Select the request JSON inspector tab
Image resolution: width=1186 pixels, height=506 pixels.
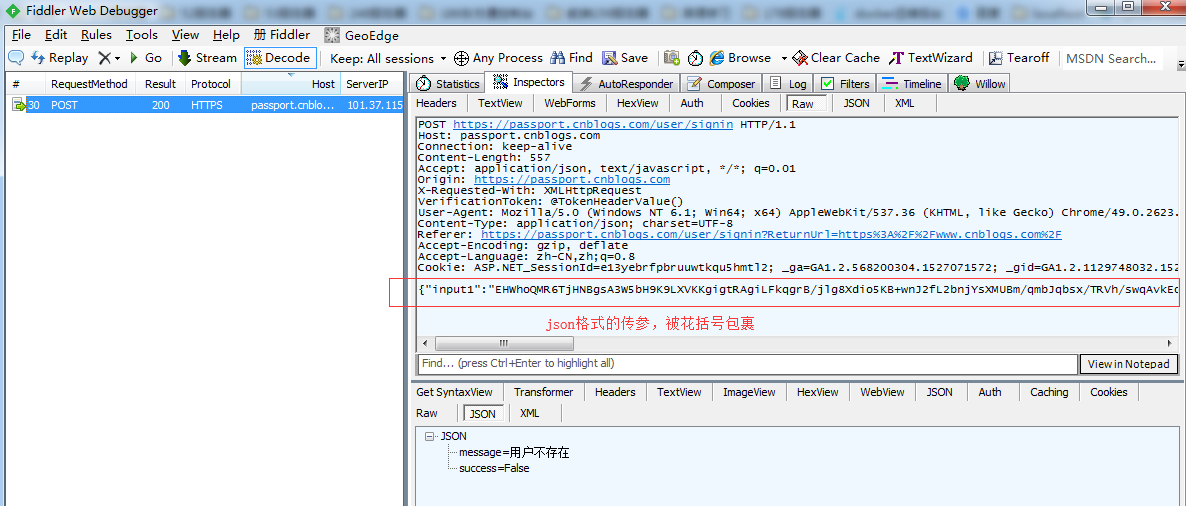(x=855, y=104)
